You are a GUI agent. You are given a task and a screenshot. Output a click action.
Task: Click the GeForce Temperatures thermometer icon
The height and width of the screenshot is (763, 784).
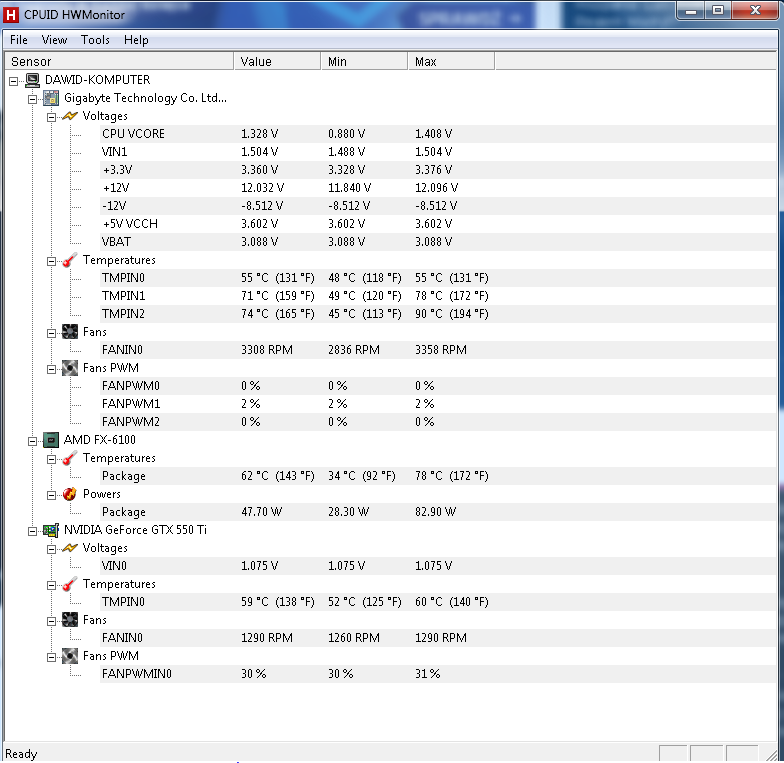70,584
